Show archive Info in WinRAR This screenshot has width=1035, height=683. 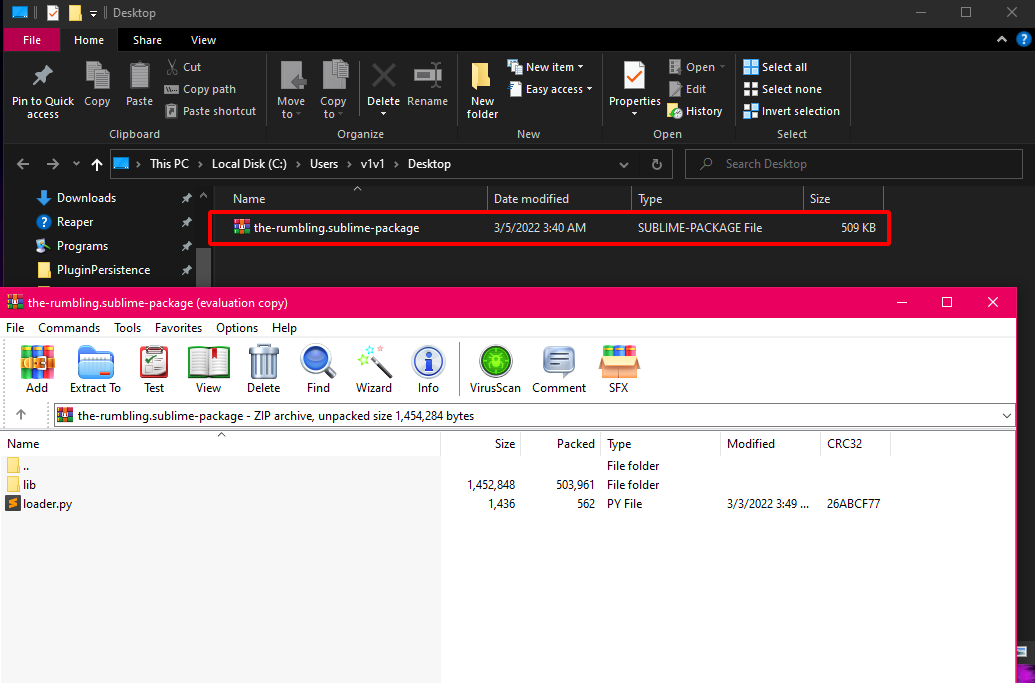tap(428, 369)
